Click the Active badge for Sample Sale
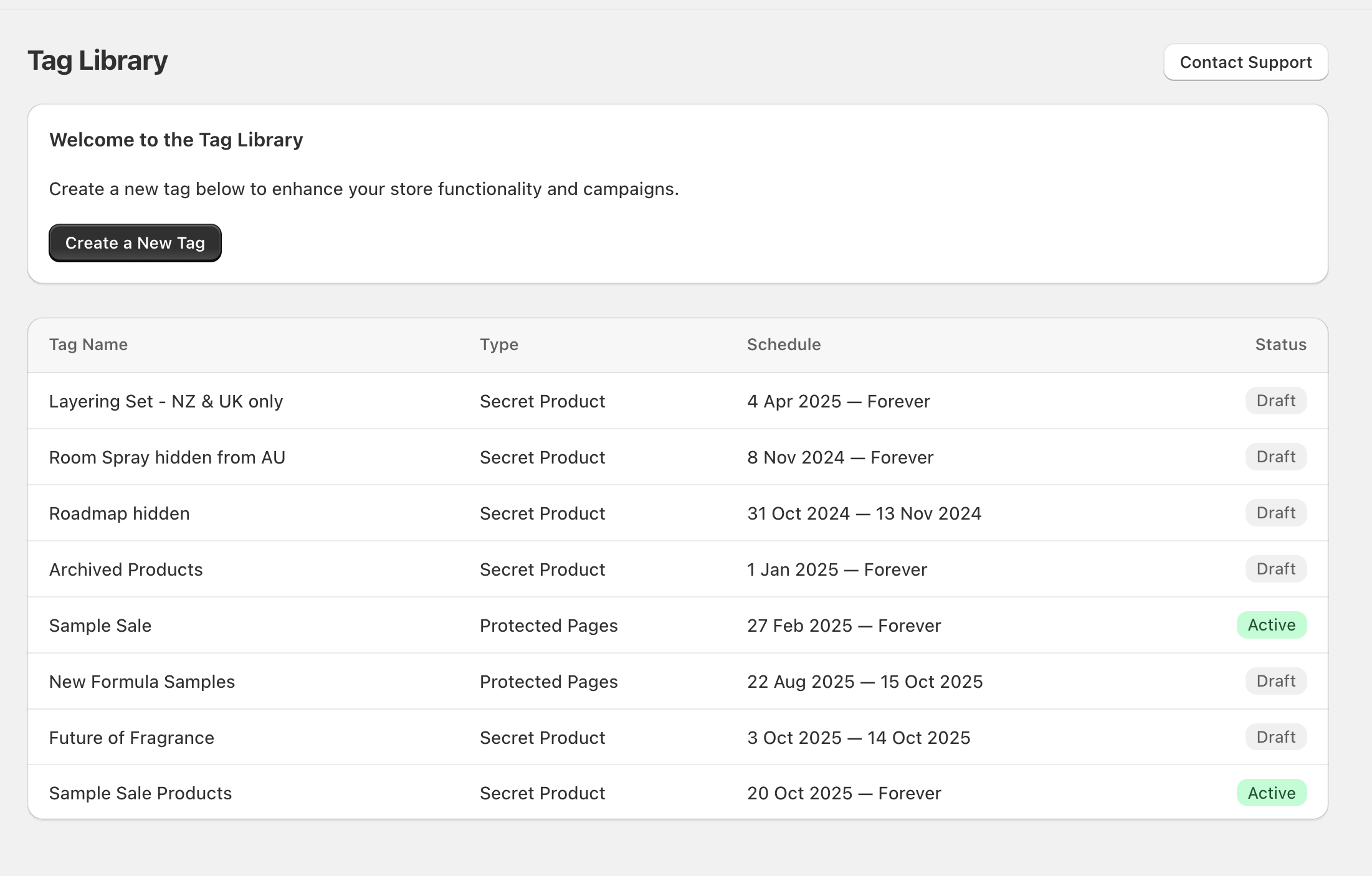This screenshot has height=876, width=1372. click(x=1271, y=625)
